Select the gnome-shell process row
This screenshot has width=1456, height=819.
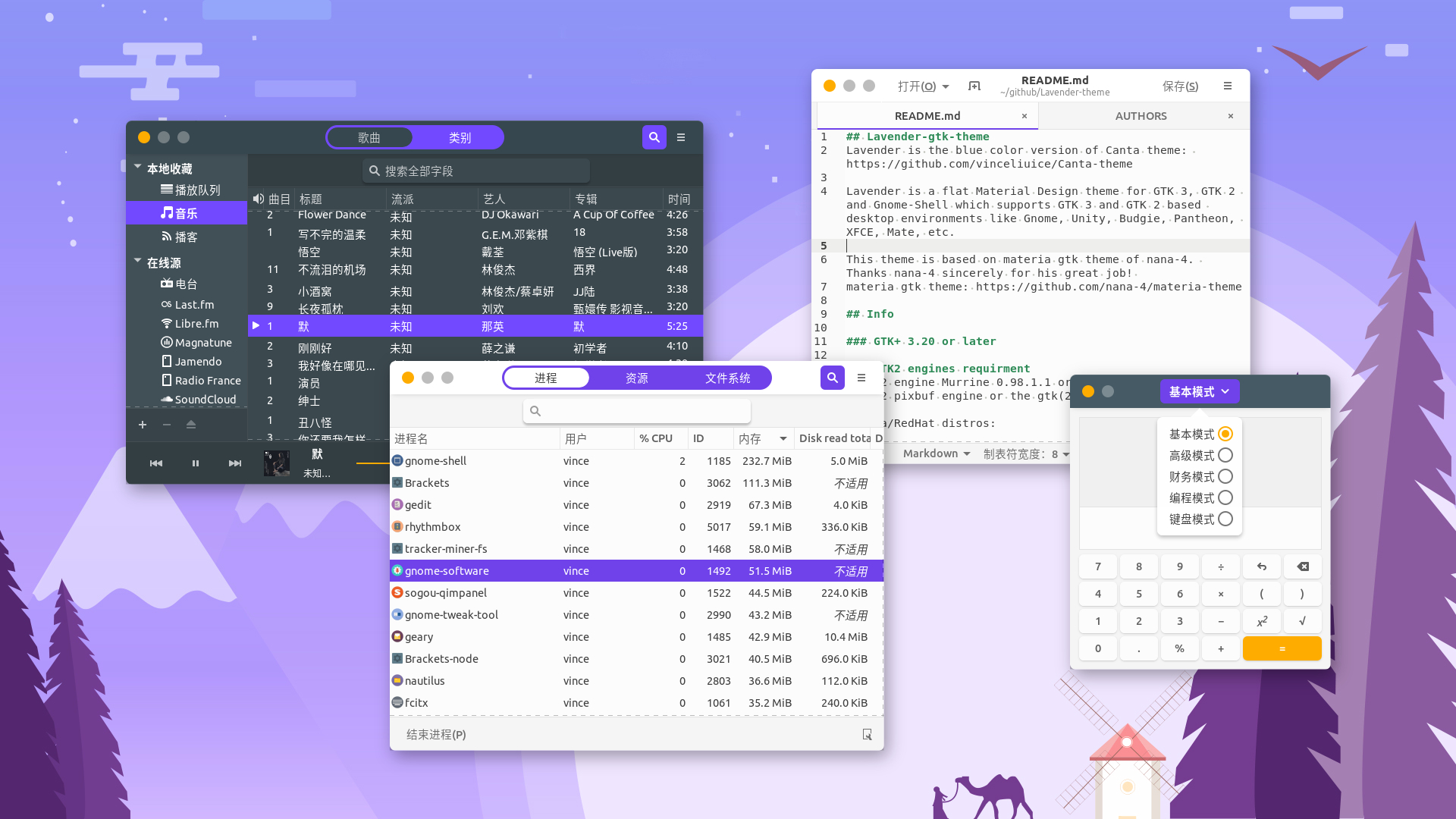click(x=636, y=461)
